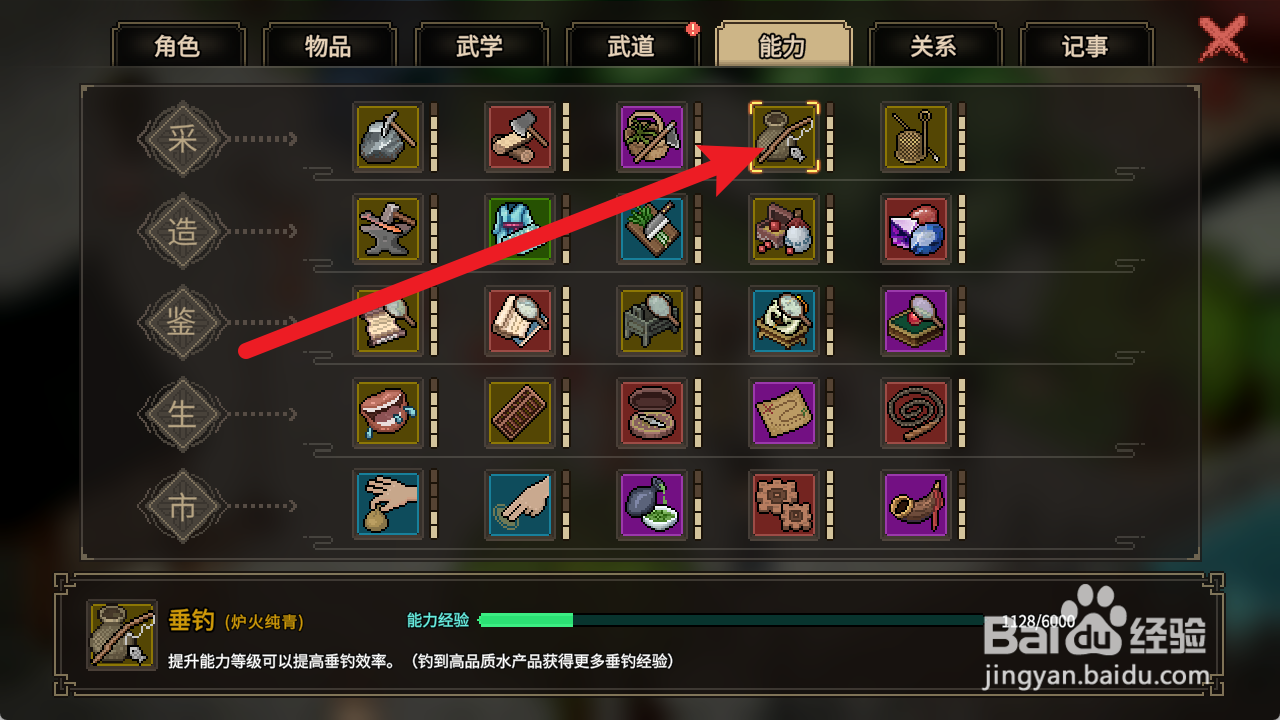The image size is (1280, 720).
Task: Select the blacksmith anvil forging skill
Action: 388,229
